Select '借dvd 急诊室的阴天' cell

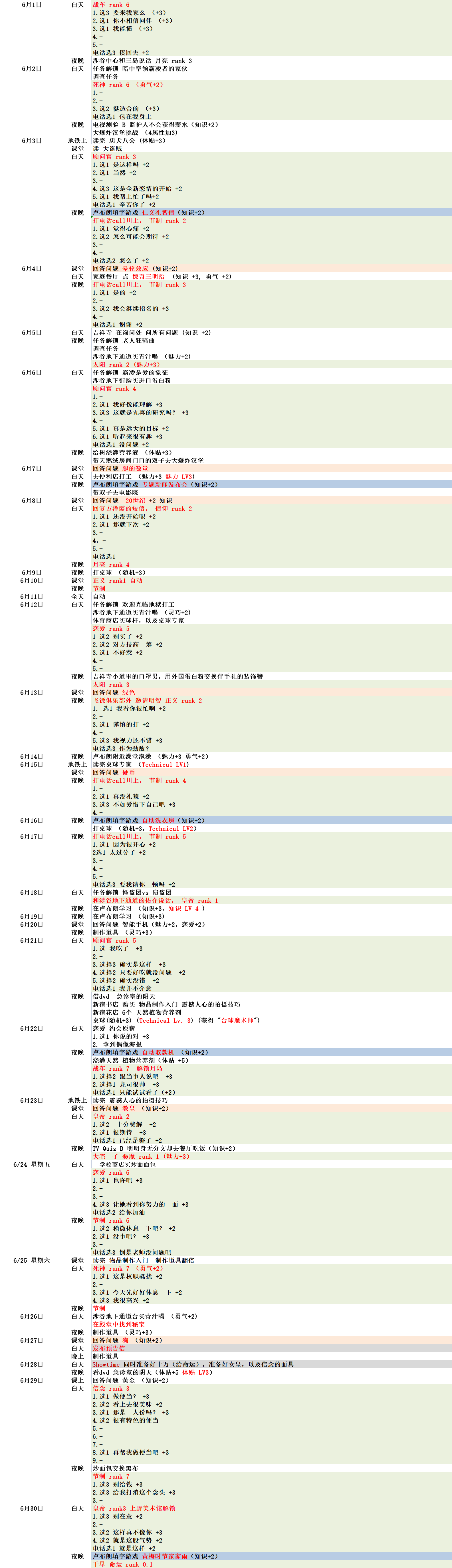point(271,996)
